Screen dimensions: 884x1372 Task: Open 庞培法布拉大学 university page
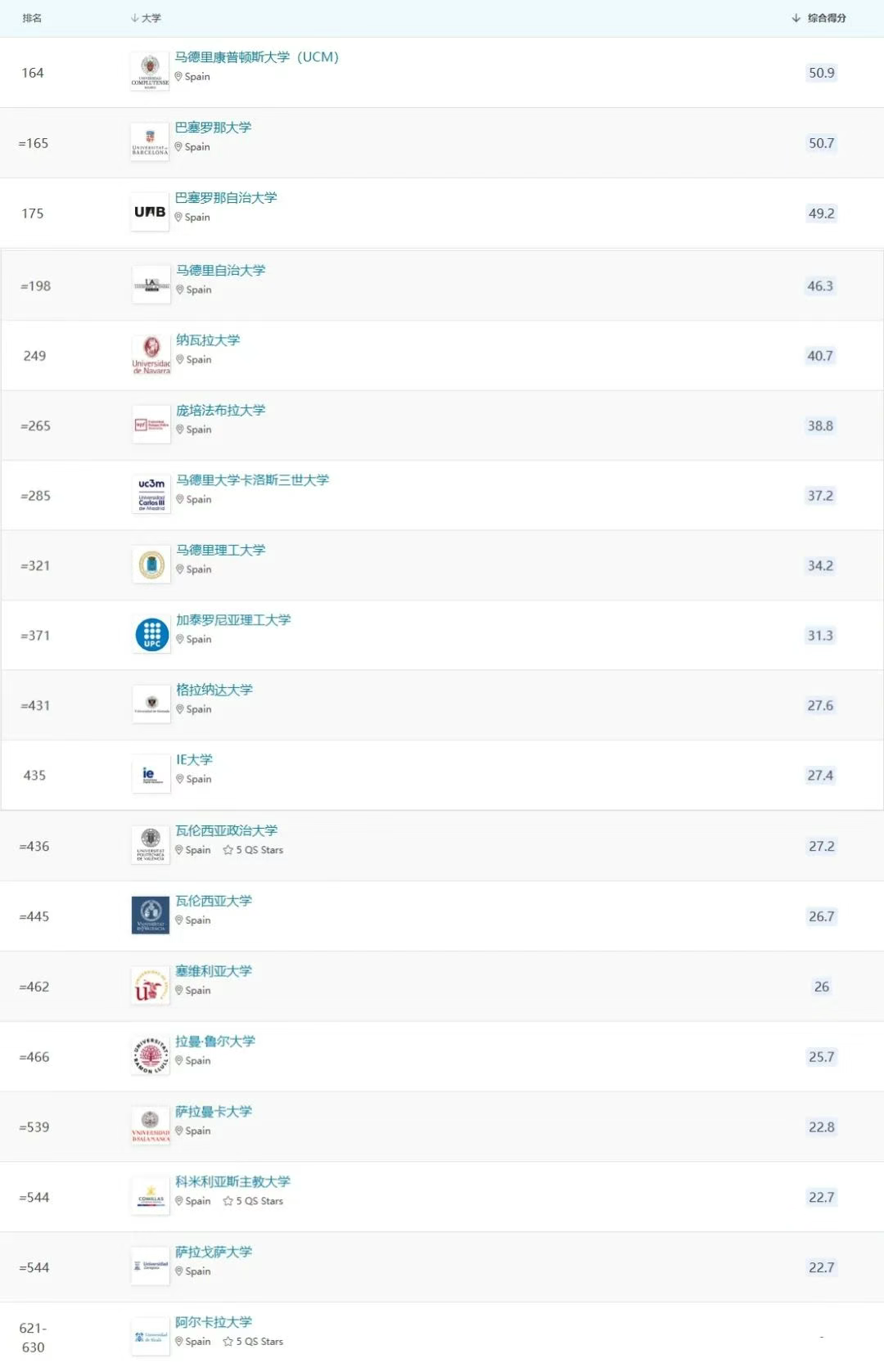[x=221, y=410]
